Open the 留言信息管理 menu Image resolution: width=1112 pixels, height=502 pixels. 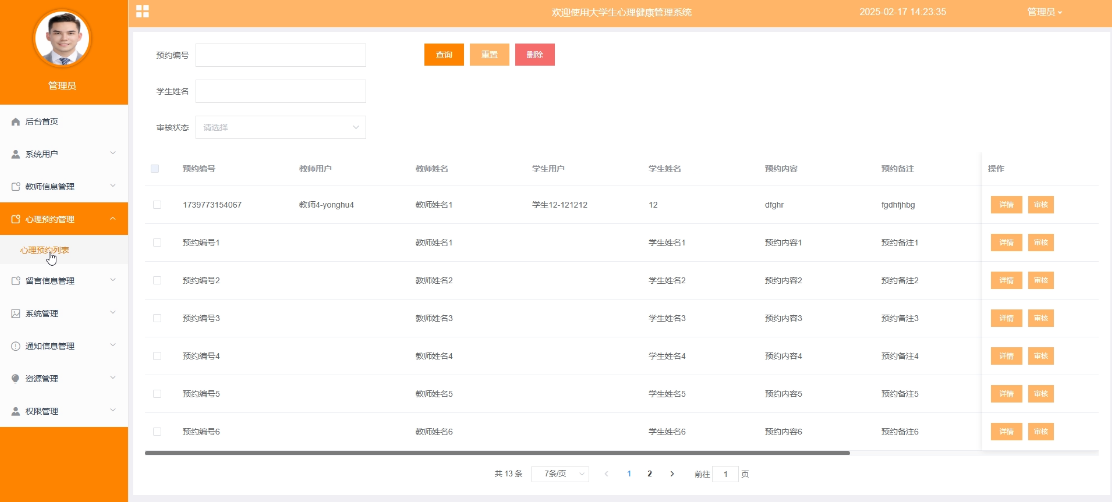click(x=64, y=281)
